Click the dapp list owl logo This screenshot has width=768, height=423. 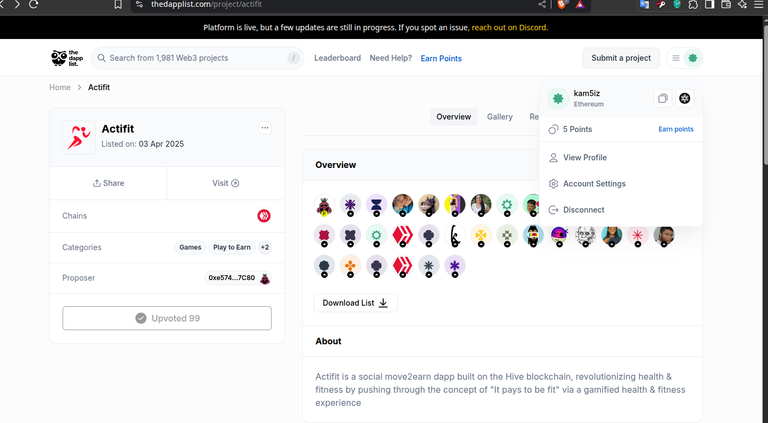(x=67, y=58)
